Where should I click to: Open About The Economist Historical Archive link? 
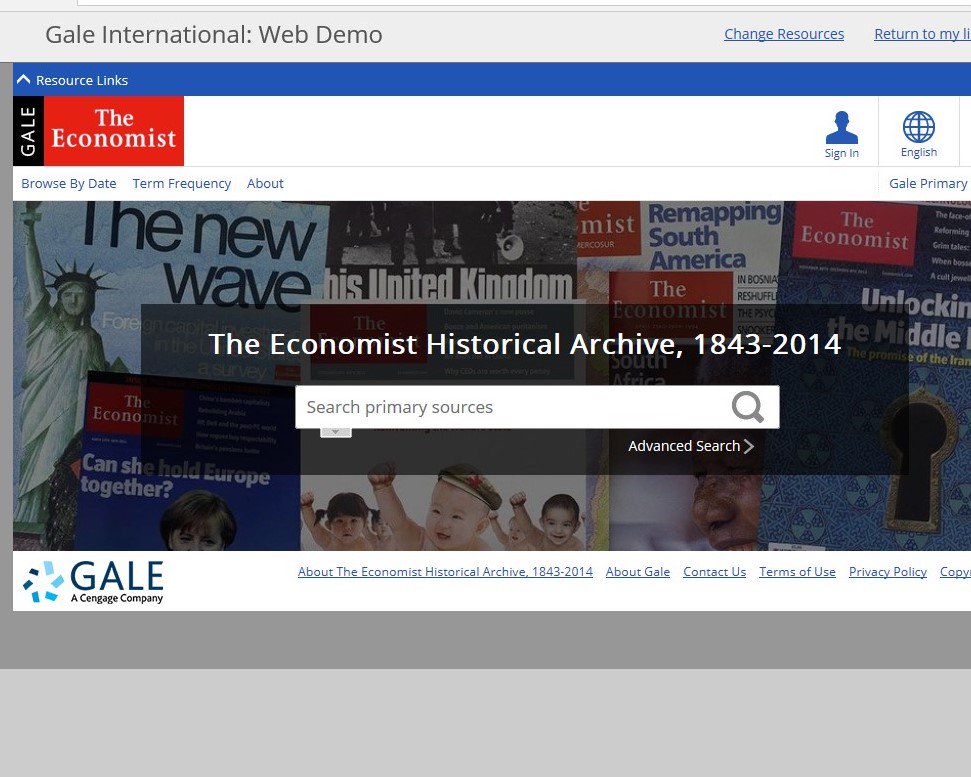click(x=445, y=571)
